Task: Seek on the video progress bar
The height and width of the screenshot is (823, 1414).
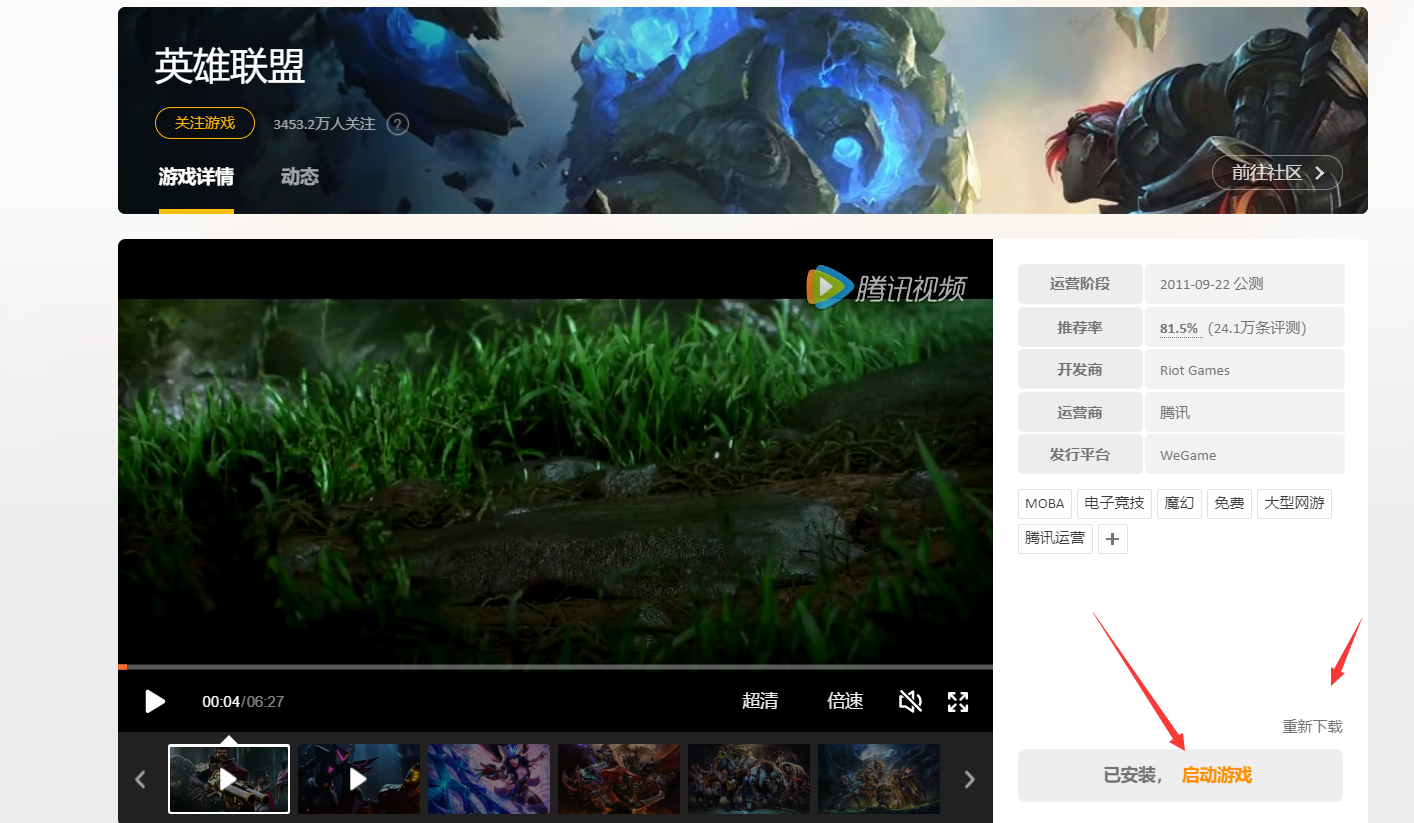Action: (555, 667)
